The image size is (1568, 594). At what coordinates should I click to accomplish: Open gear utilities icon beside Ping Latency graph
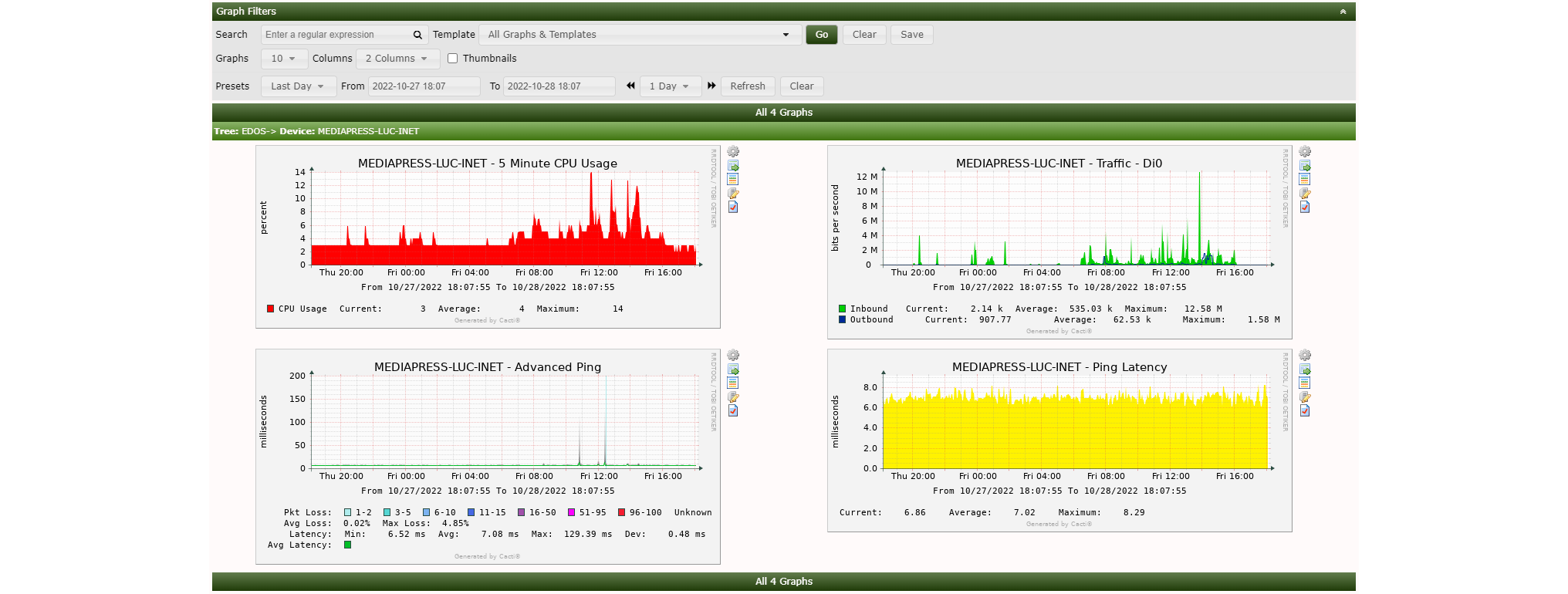(x=1305, y=356)
